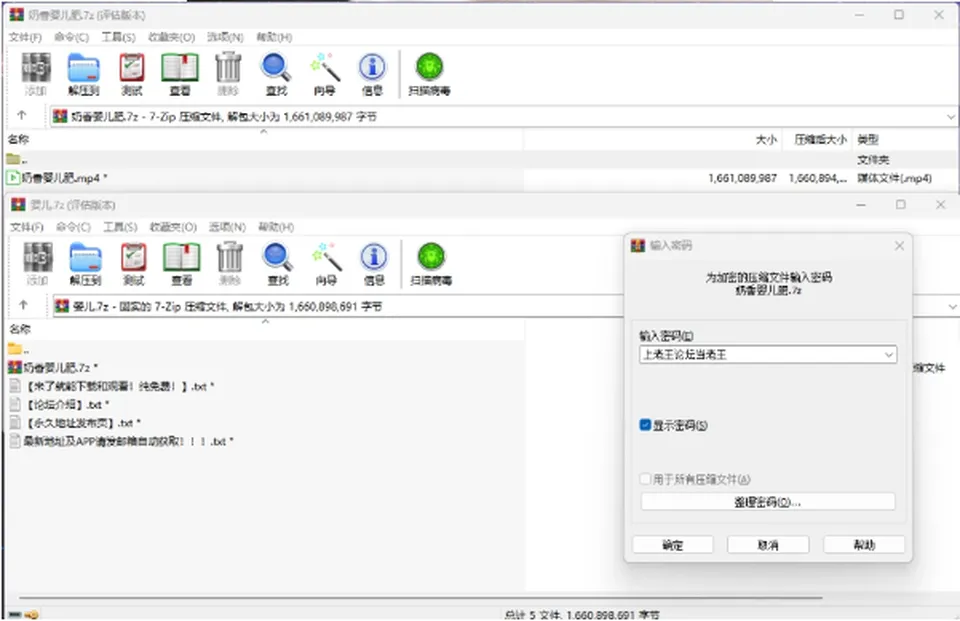Screen dimensions: 960x621
Task: Click 取消 in the password dialog
Action: 768,544
